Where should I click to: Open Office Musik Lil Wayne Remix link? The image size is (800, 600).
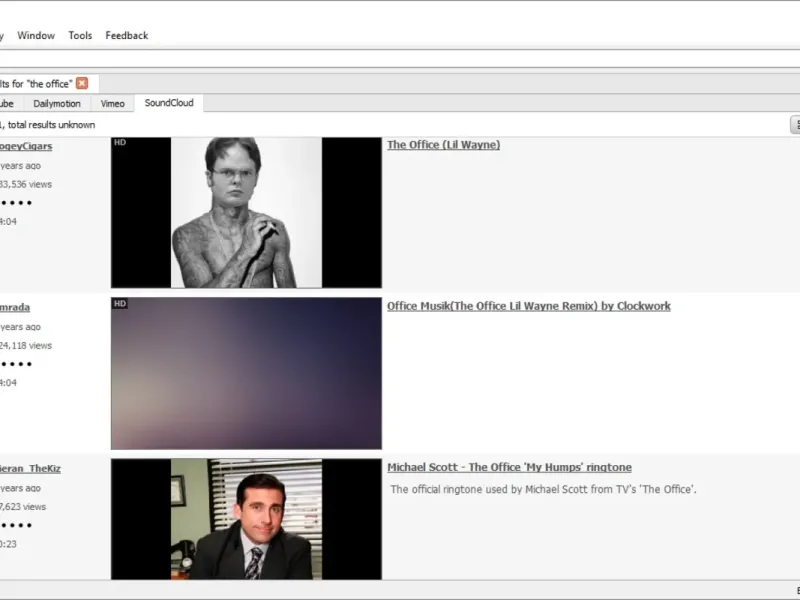529,306
